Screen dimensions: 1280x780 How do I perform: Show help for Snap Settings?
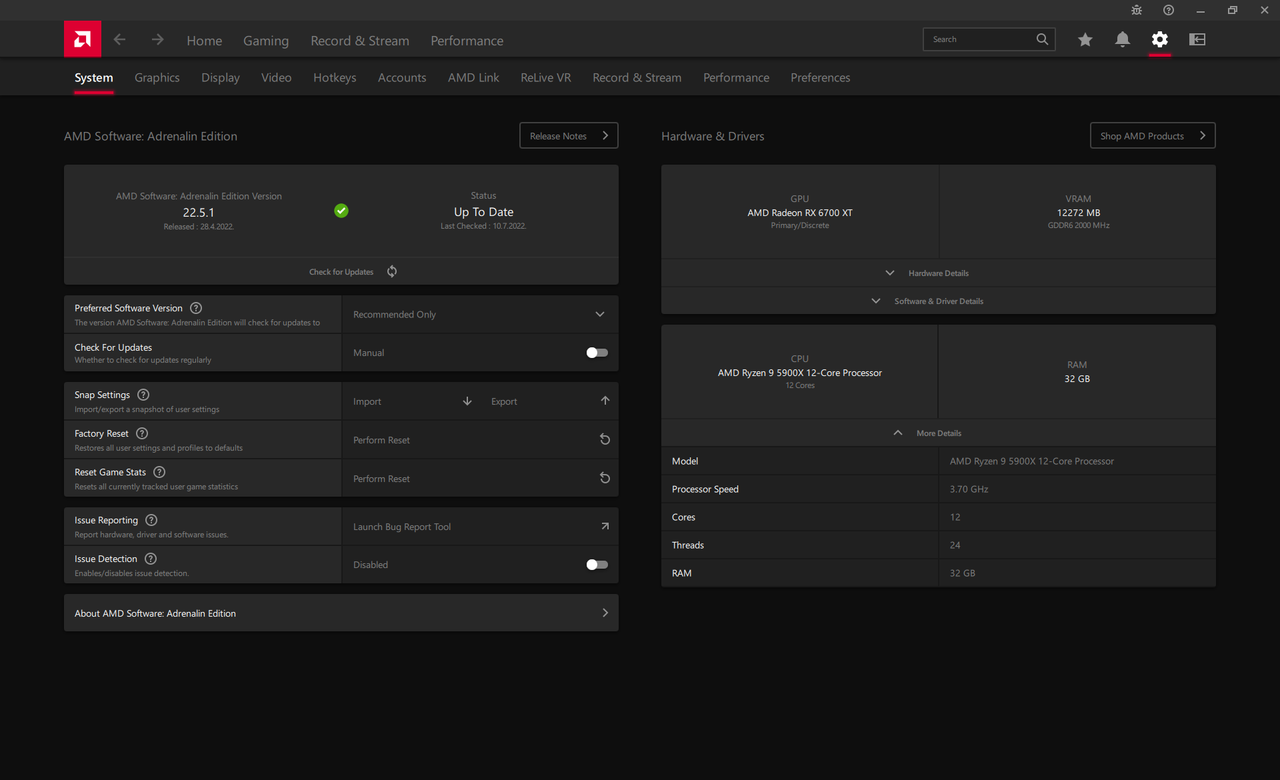[x=143, y=395]
